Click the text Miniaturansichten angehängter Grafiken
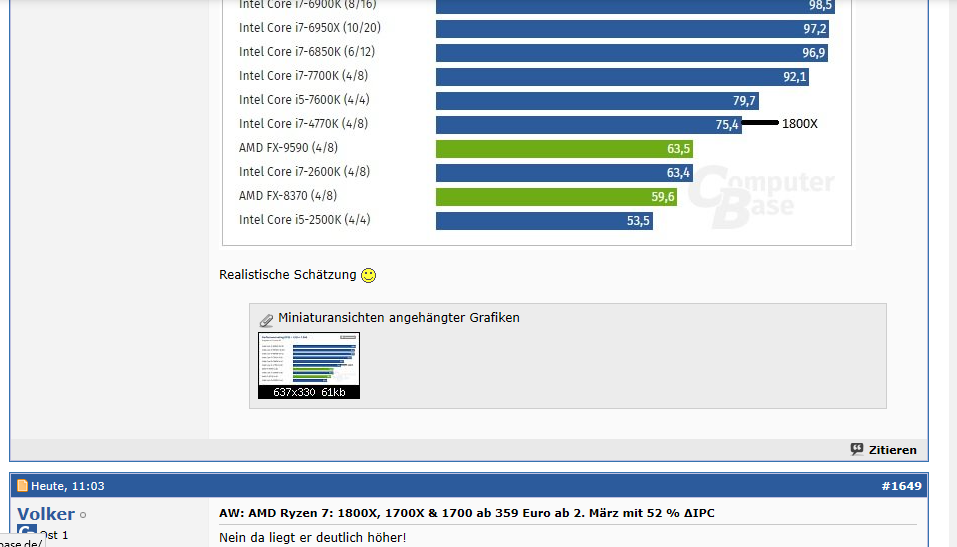The width and height of the screenshot is (957, 547). [x=399, y=317]
